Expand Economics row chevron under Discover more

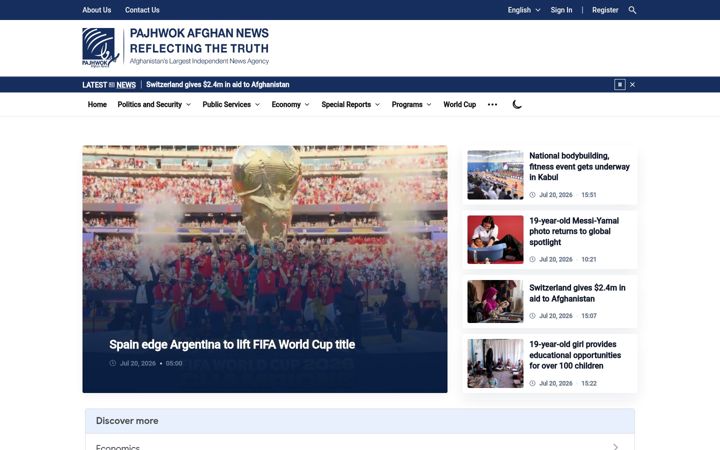615,446
